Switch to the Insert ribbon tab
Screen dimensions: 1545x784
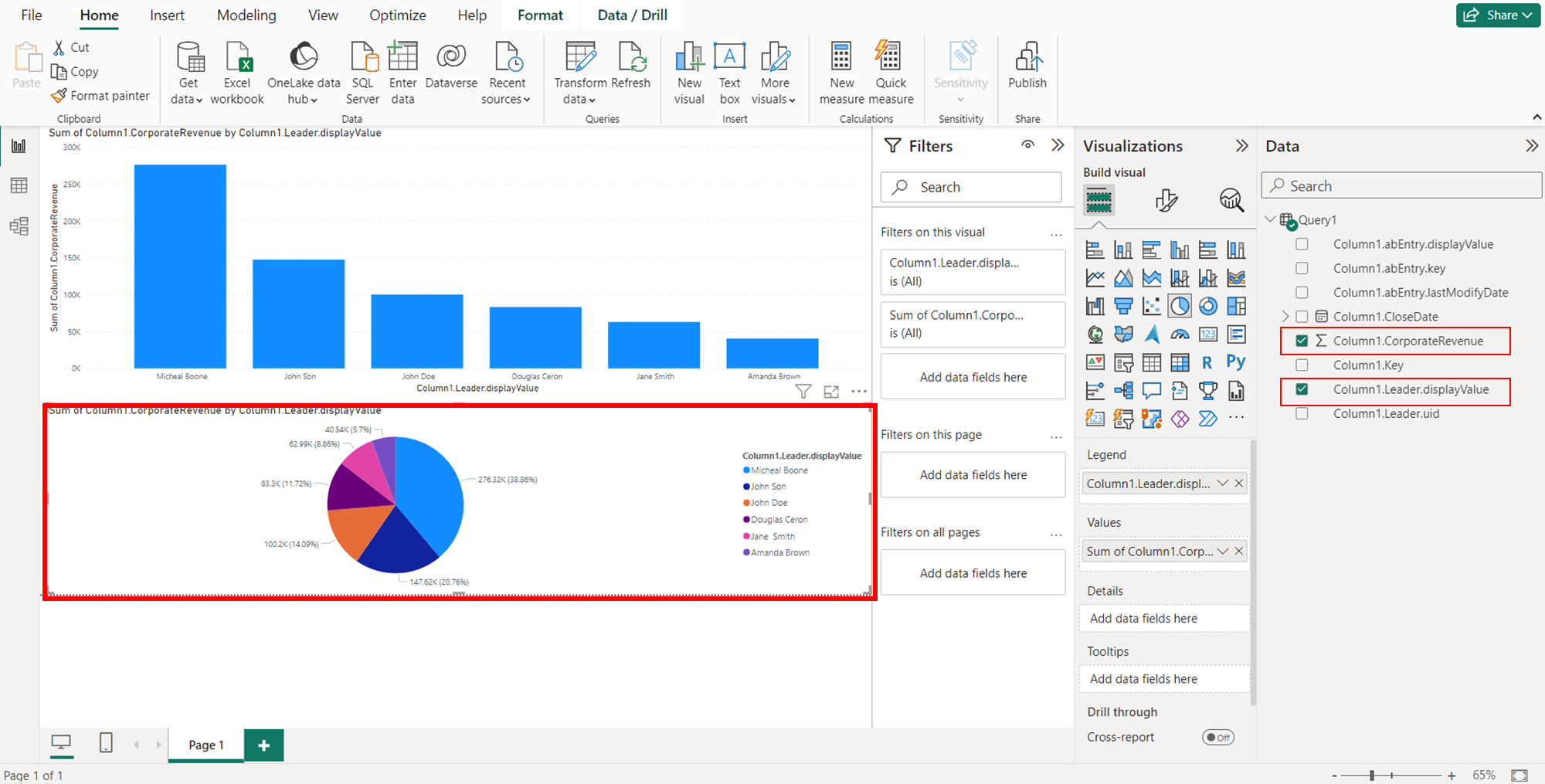[167, 15]
